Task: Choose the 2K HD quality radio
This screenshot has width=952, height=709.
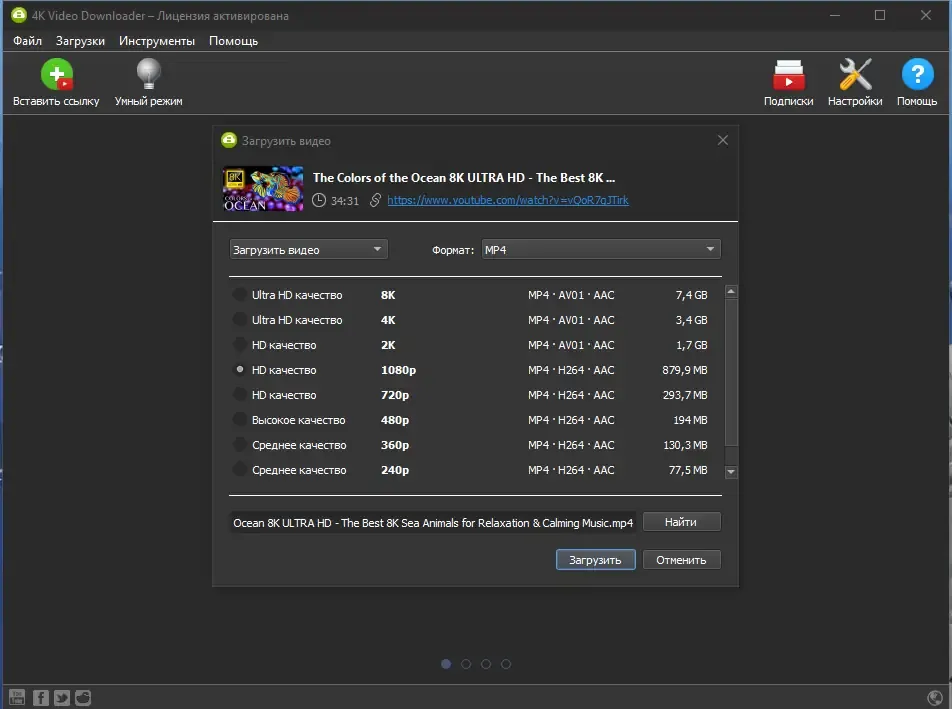Action: 240,345
